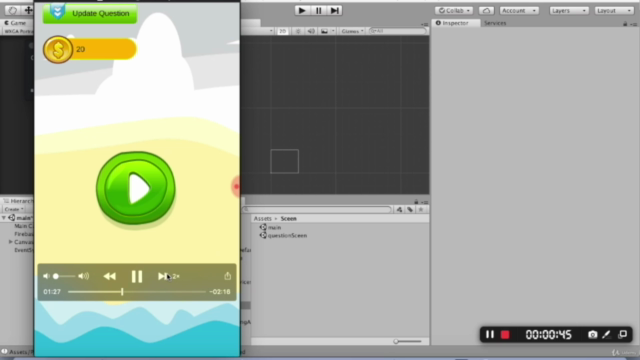Click the scene search field
Image resolution: width=640 pixels, height=360 pixels.
point(398,31)
